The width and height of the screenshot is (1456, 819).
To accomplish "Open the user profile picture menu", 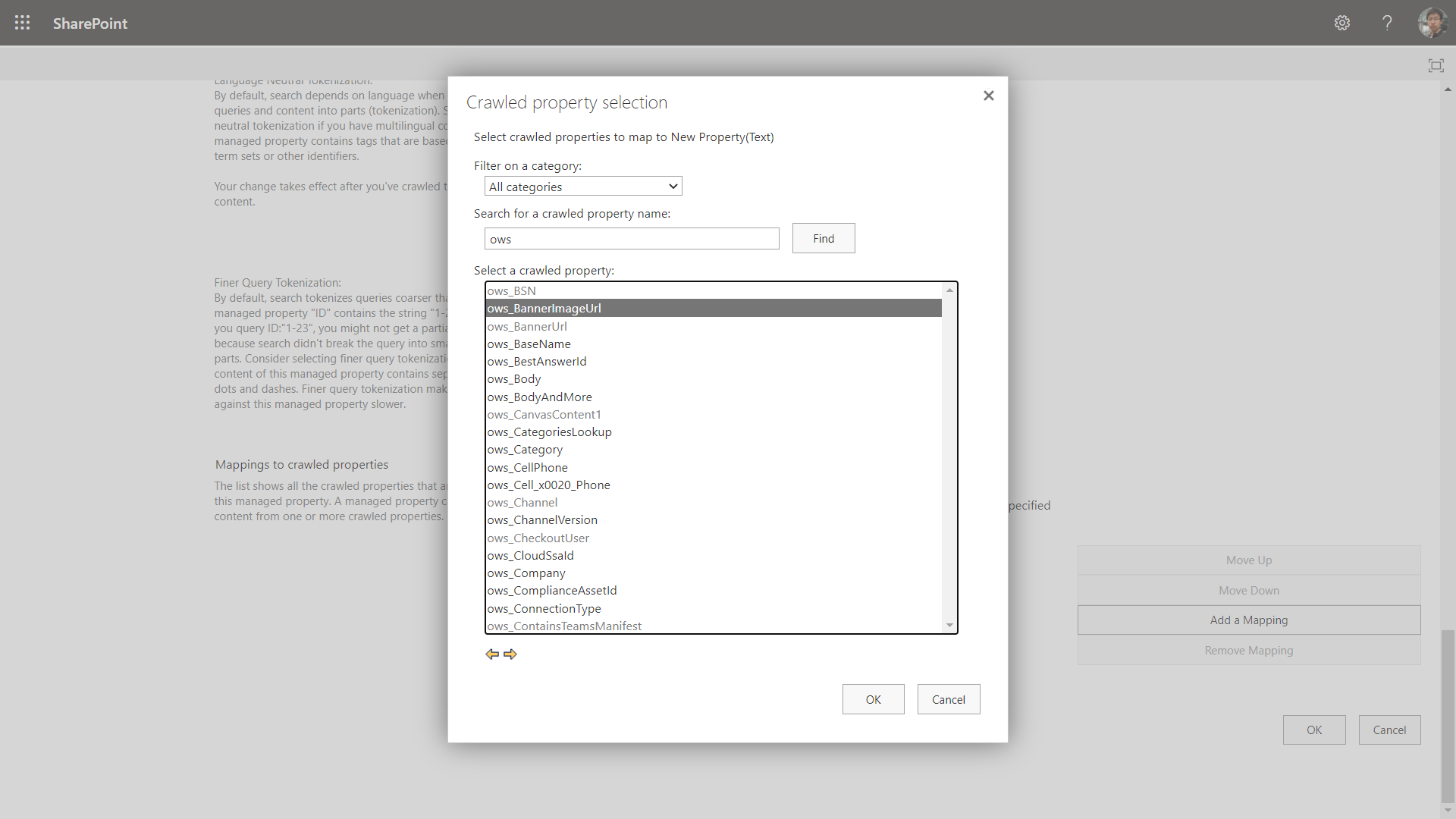I will click(x=1432, y=23).
